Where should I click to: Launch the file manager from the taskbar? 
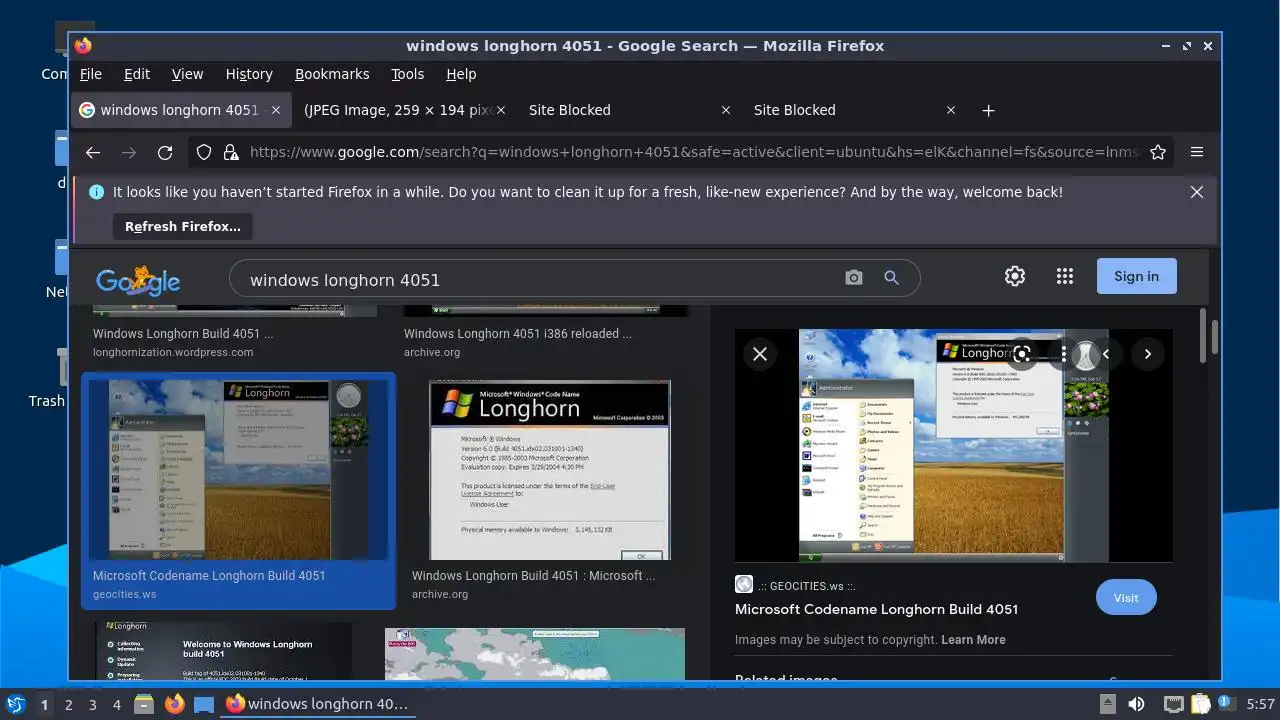[144, 704]
